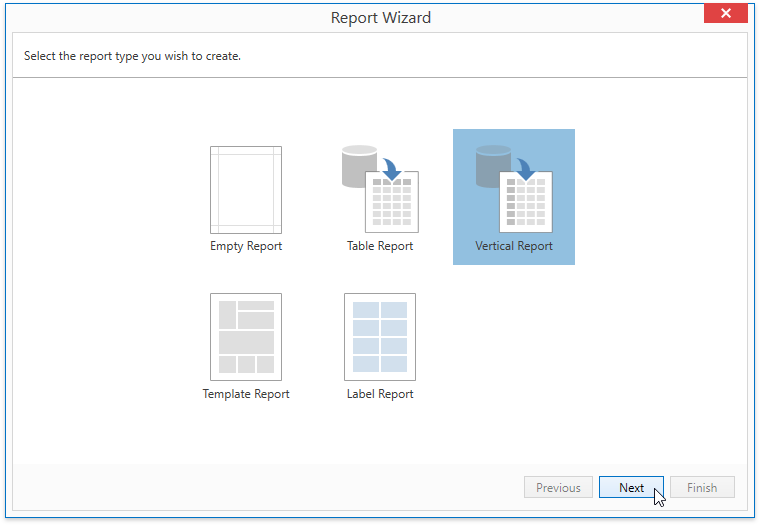Screen dimensions: 760x525
Task: Select the Empty Report icon
Action: click(x=246, y=190)
